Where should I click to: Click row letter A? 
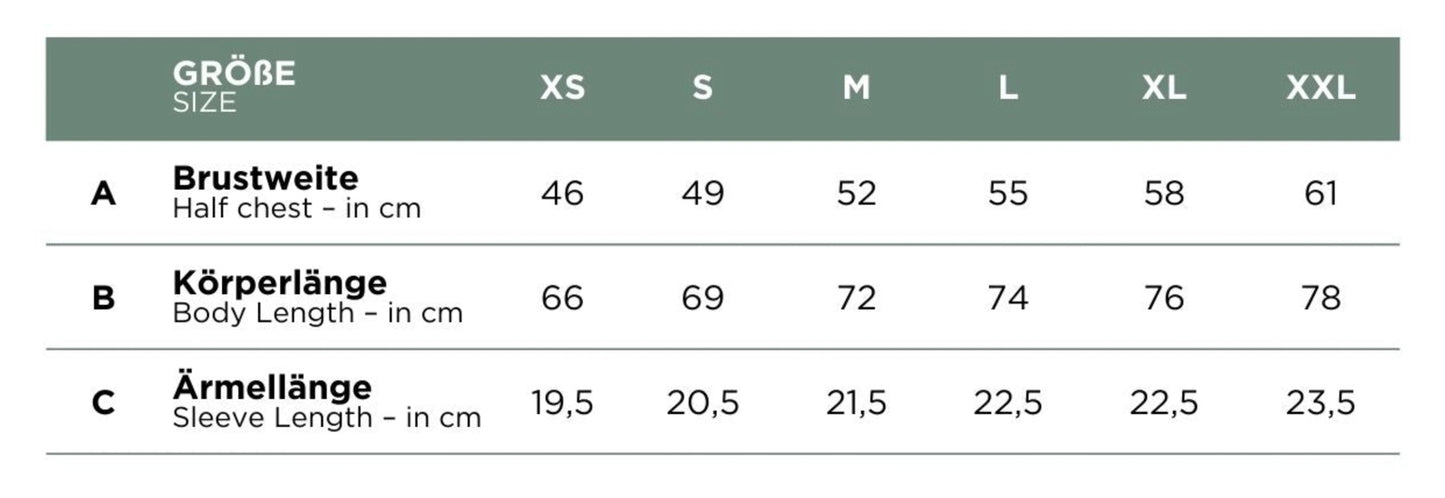[103, 194]
